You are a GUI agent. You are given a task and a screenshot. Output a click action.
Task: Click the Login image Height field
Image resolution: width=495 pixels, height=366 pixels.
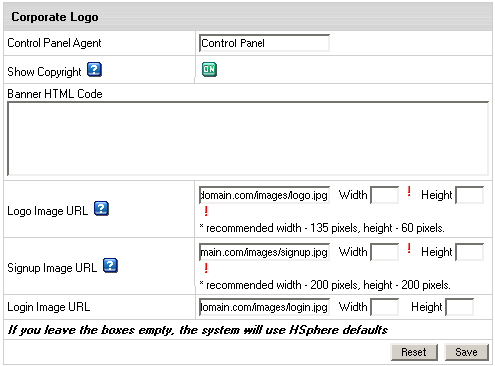460,307
